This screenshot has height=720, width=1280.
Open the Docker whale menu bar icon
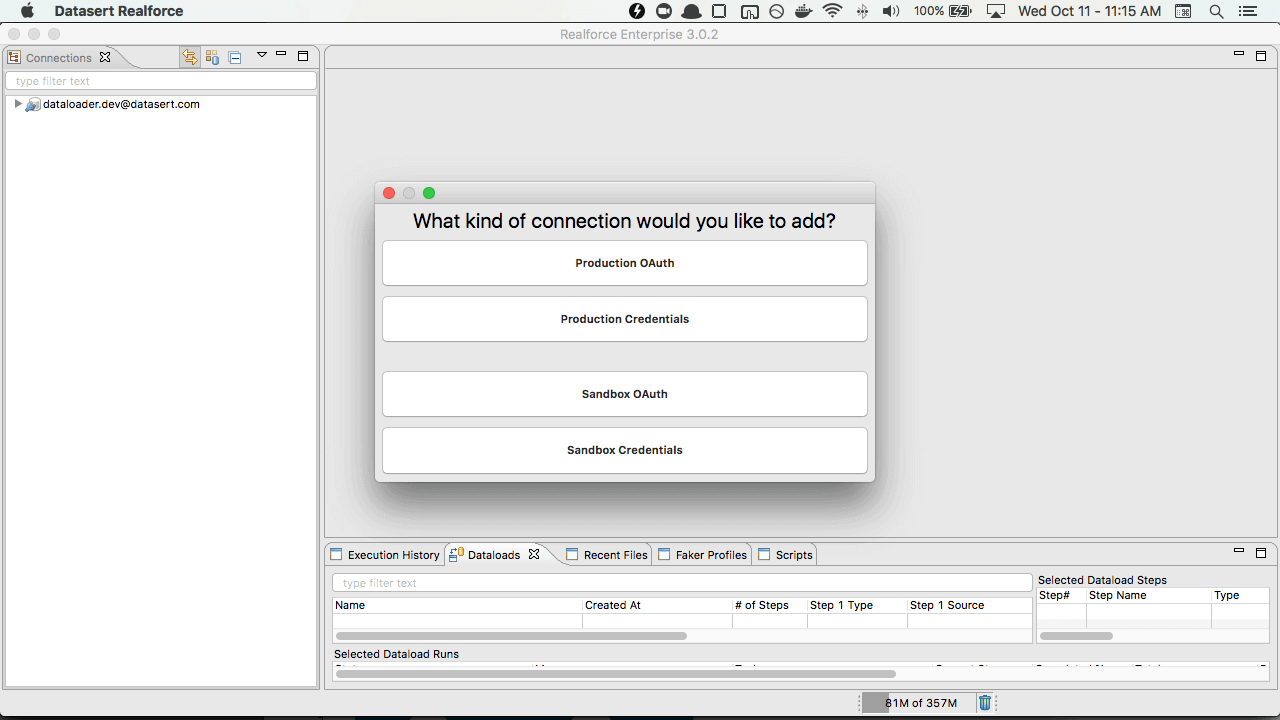pyautogui.click(x=803, y=11)
